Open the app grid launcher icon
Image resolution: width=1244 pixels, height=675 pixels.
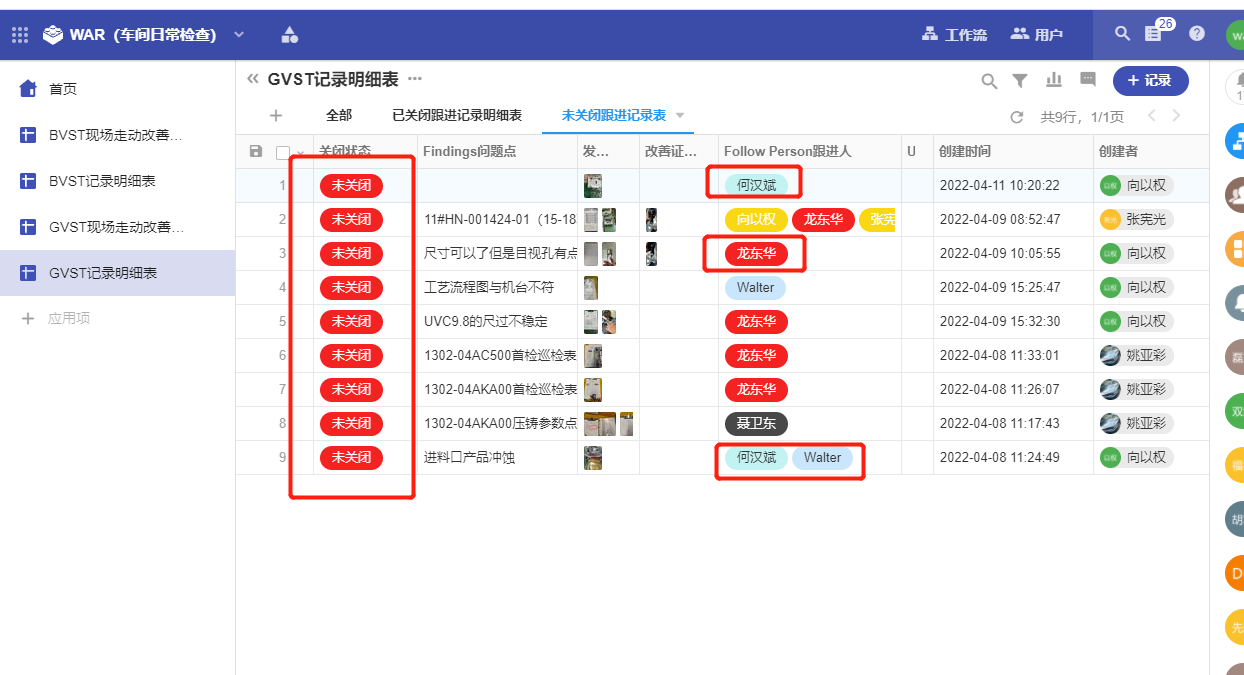[20, 35]
